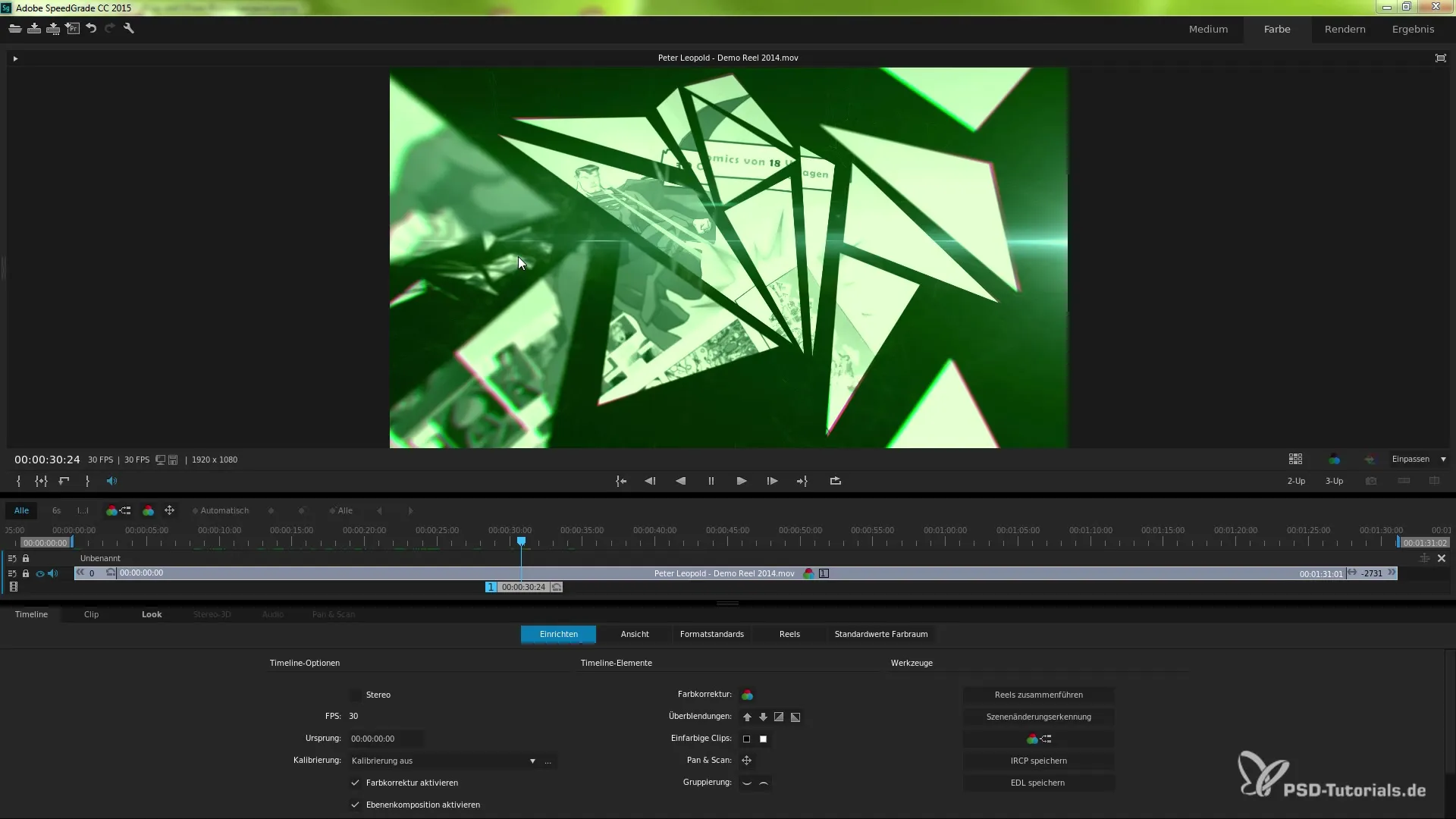
Task: Select the Einrichten sub-tab
Action: (x=559, y=634)
